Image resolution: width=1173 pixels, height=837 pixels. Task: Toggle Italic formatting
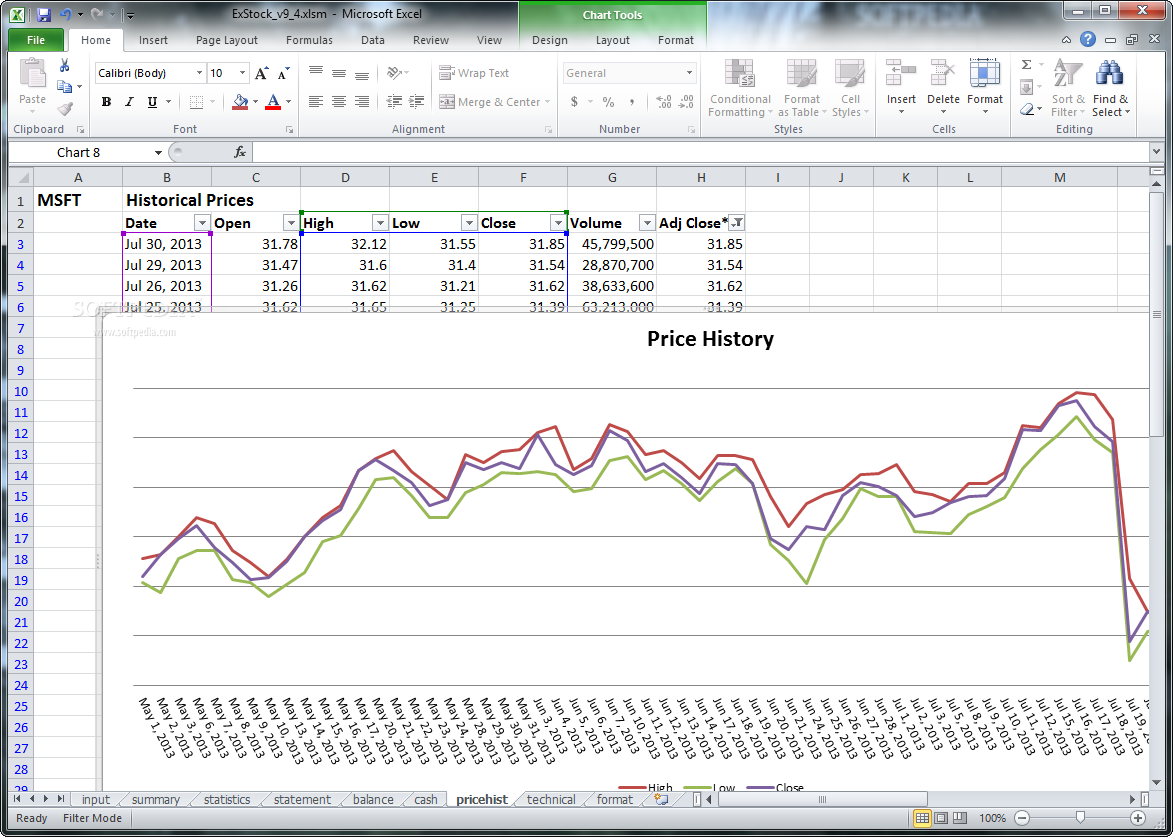pyautogui.click(x=129, y=102)
